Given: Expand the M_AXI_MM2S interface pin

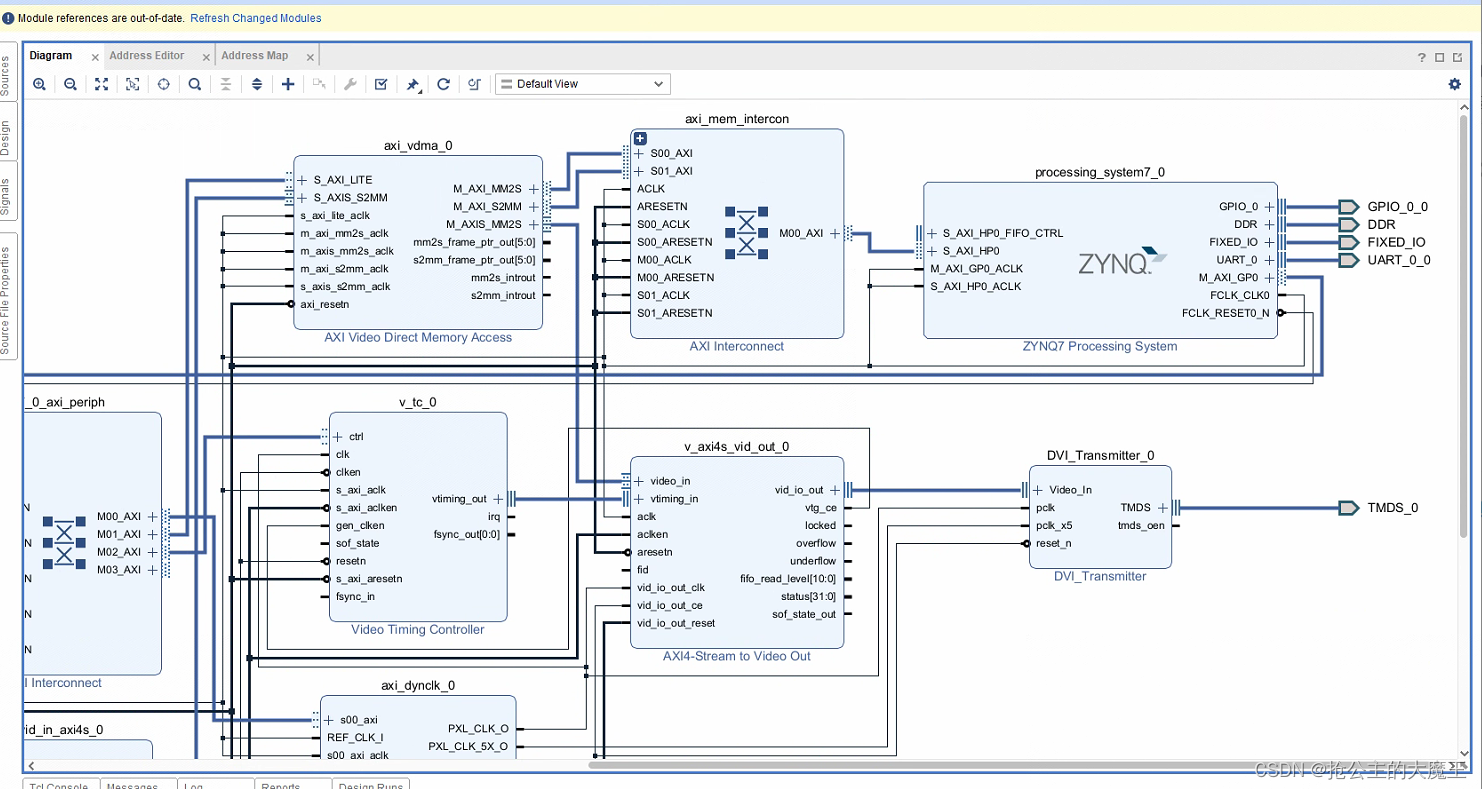Looking at the screenshot, I should pyautogui.click(x=533, y=189).
